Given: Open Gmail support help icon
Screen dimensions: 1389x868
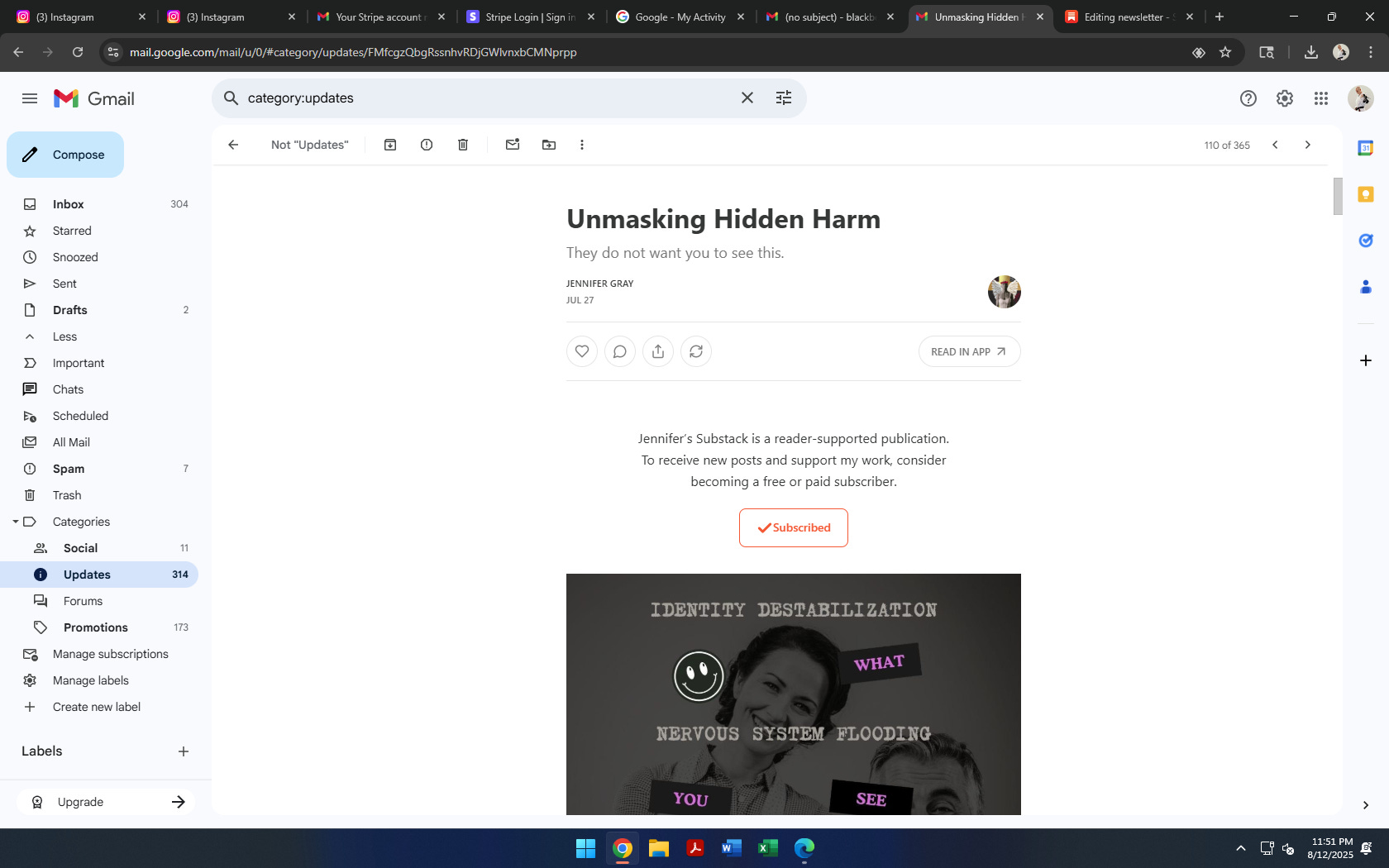Looking at the screenshot, I should (x=1248, y=98).
